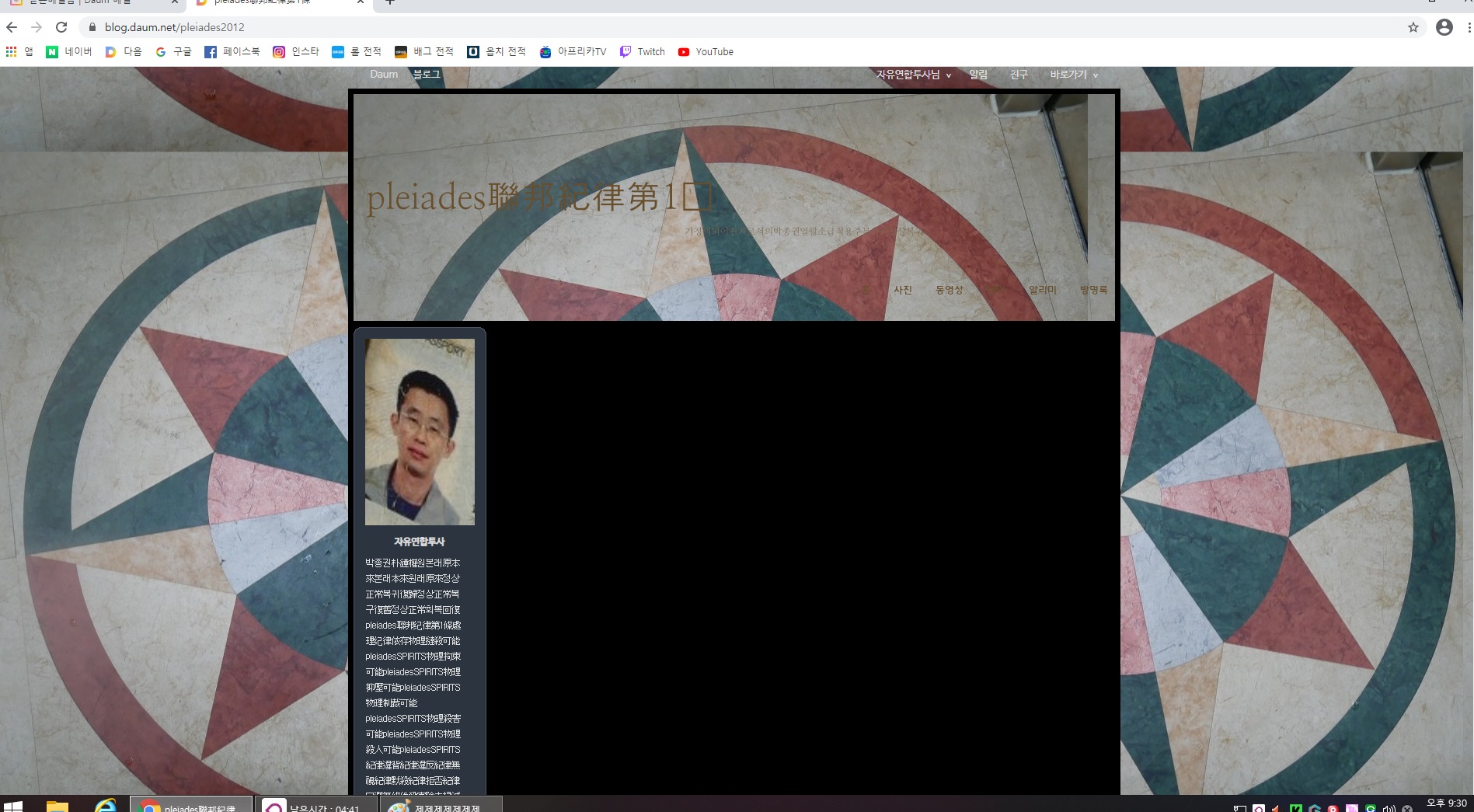Open the 친구 friends link
Image resolution: width=1474 pixels, height=812 pixels.
tap(1019, 75)
